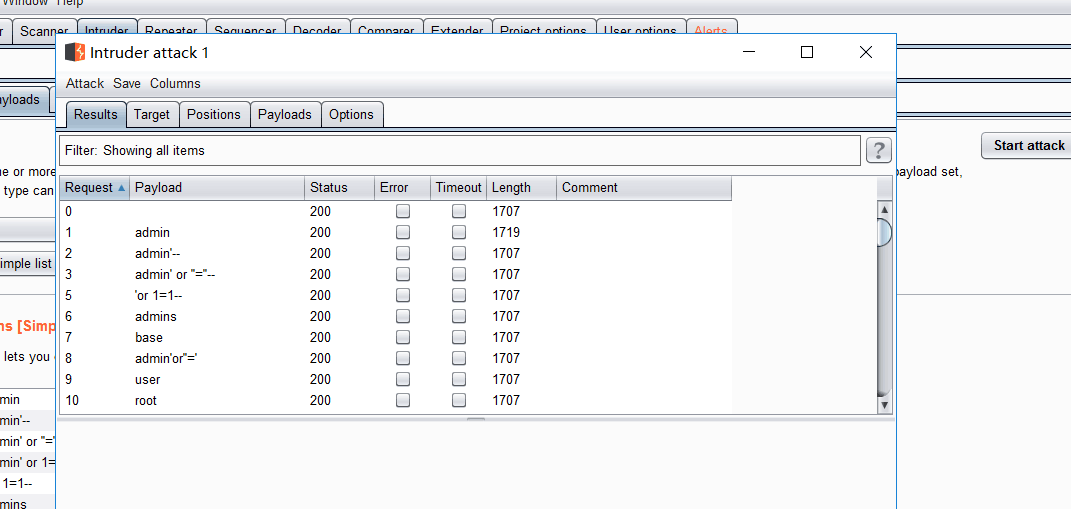Image resolution: width=1071 pixels, height=509 pixels.
Task: Switch to the Options tab in attack window
Action: click(351, 114)
